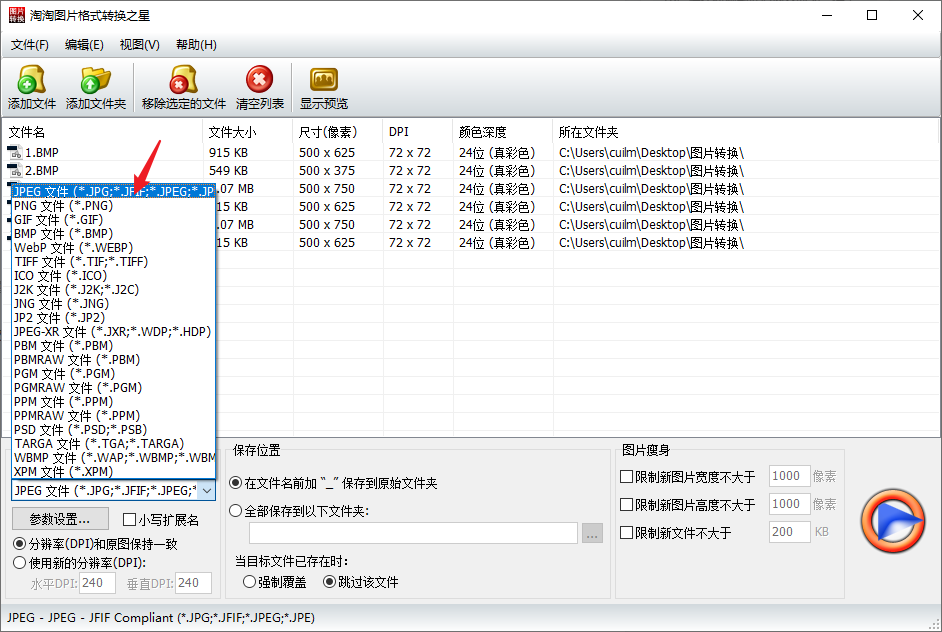Choose the force overwrite (强制覆盖) radio button
This screenshot has width=942, height=632.
point(249,582)
